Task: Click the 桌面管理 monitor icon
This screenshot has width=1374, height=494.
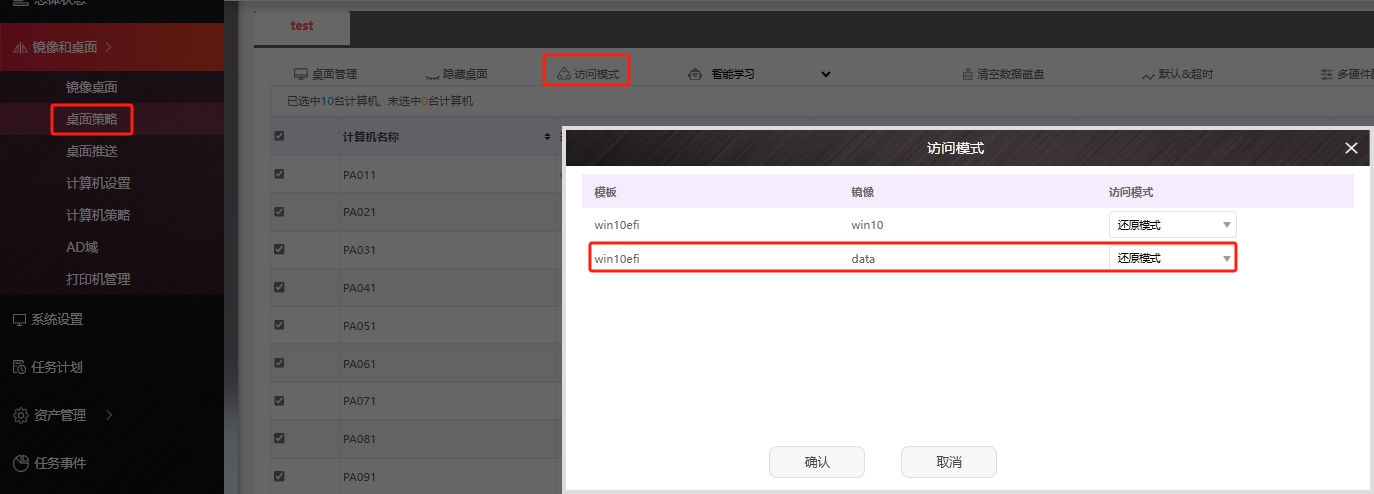Action: [x=300, y=74]
